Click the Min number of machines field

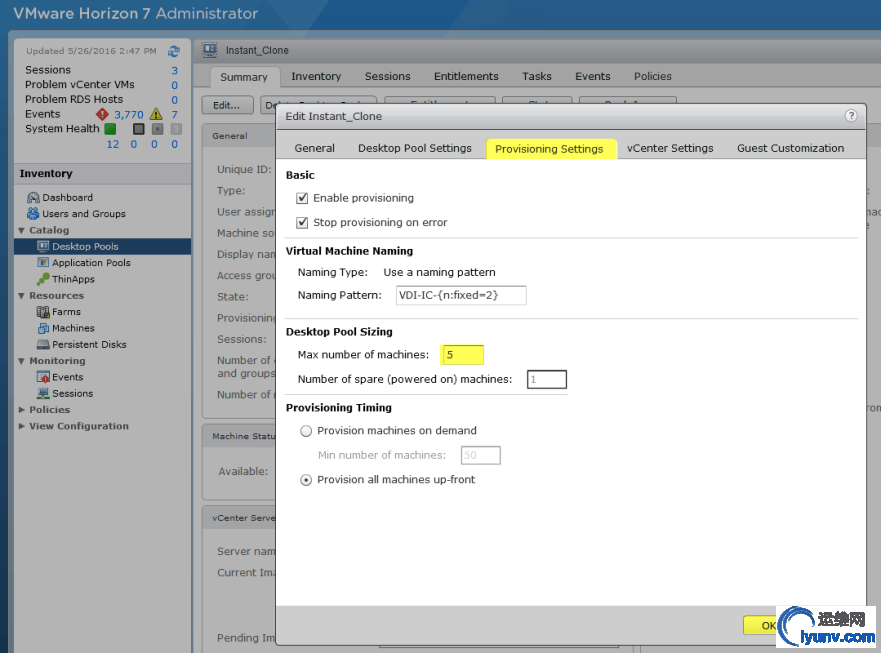click(480, 455)
